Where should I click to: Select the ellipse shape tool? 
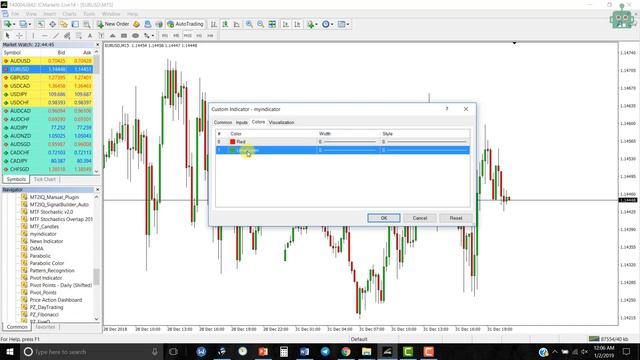tap(136, 36)
